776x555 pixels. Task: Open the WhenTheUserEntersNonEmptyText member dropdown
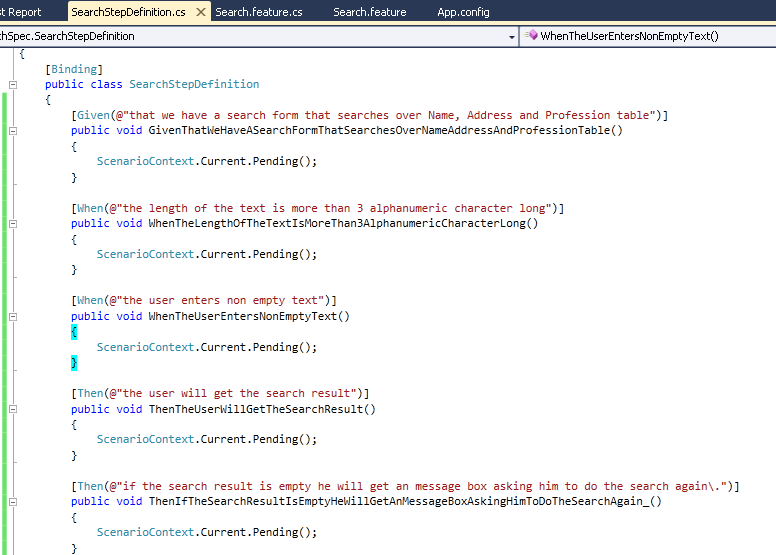pyautogui.click(x=648, y=36)
